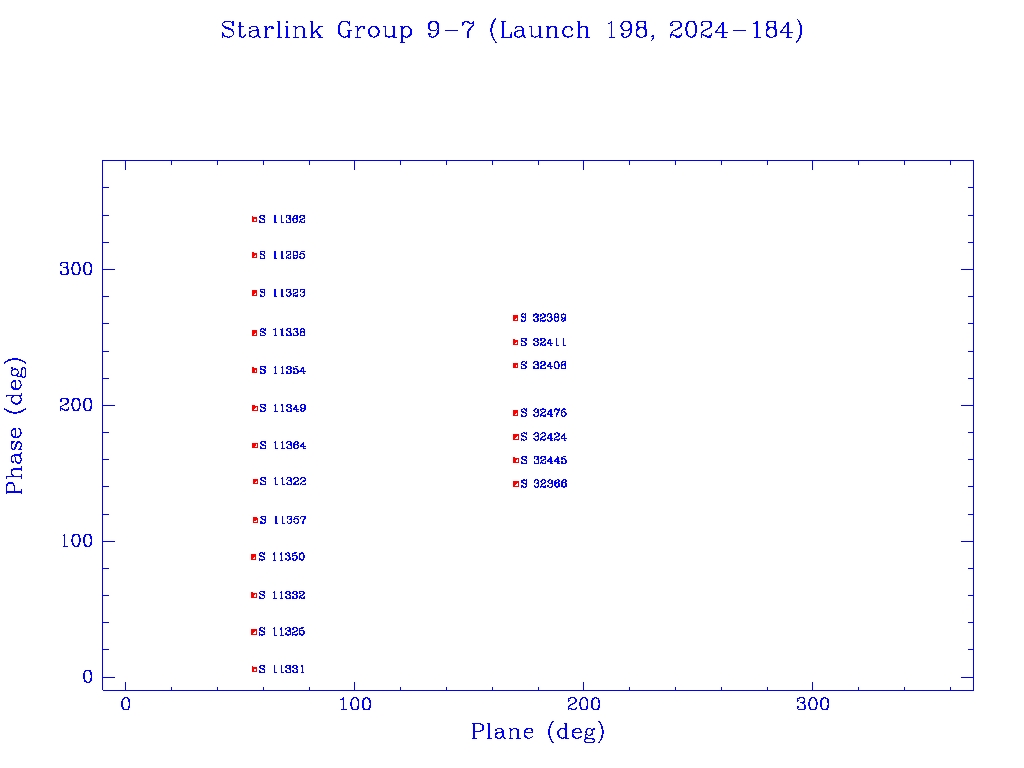Select the S 11295 data point marker
1024x768 pixels.
click(x=255, y=255)
